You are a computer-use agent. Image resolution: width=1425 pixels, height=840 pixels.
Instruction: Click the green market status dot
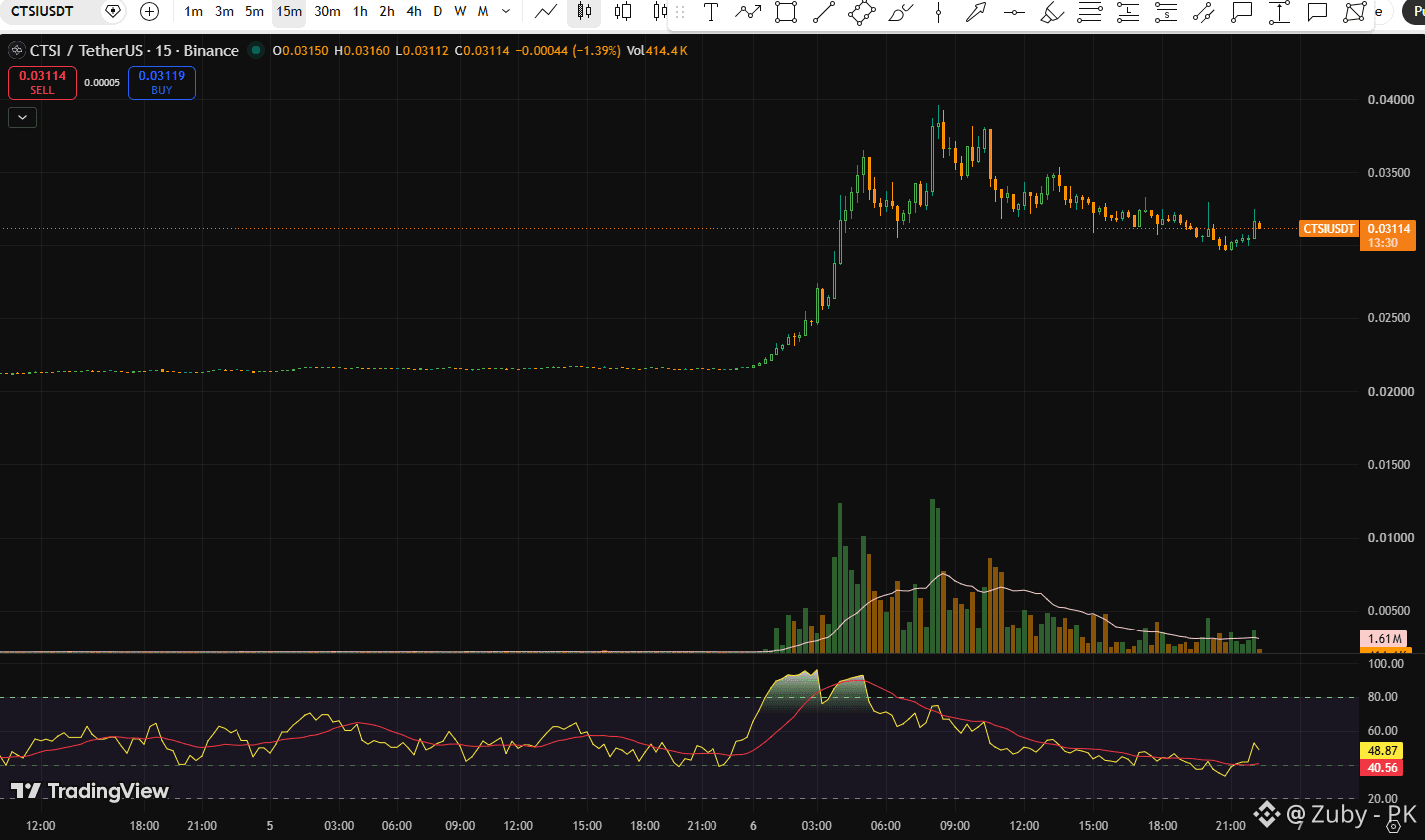tap(256, 50)
